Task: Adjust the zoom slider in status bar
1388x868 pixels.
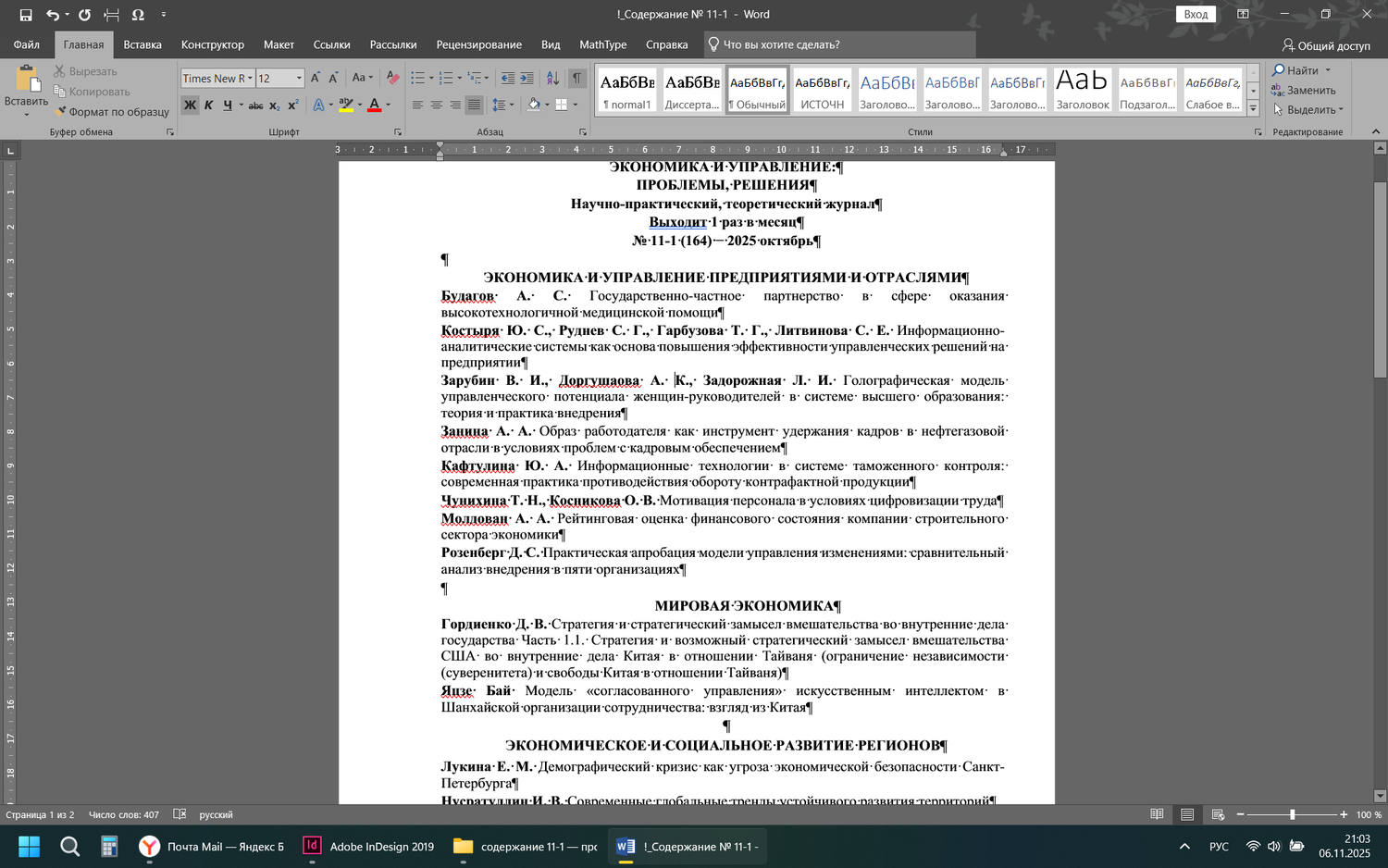Action: 1292,814
